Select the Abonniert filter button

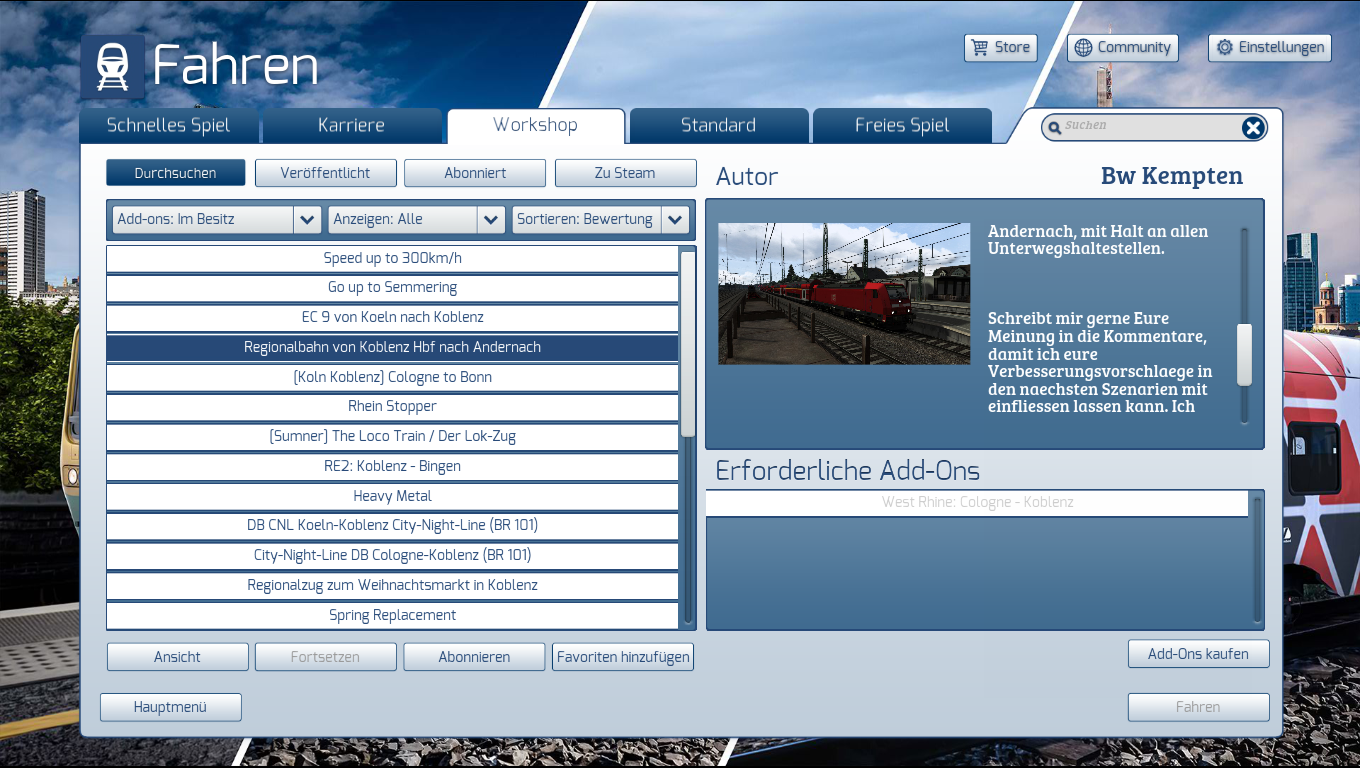coord(475,173)
